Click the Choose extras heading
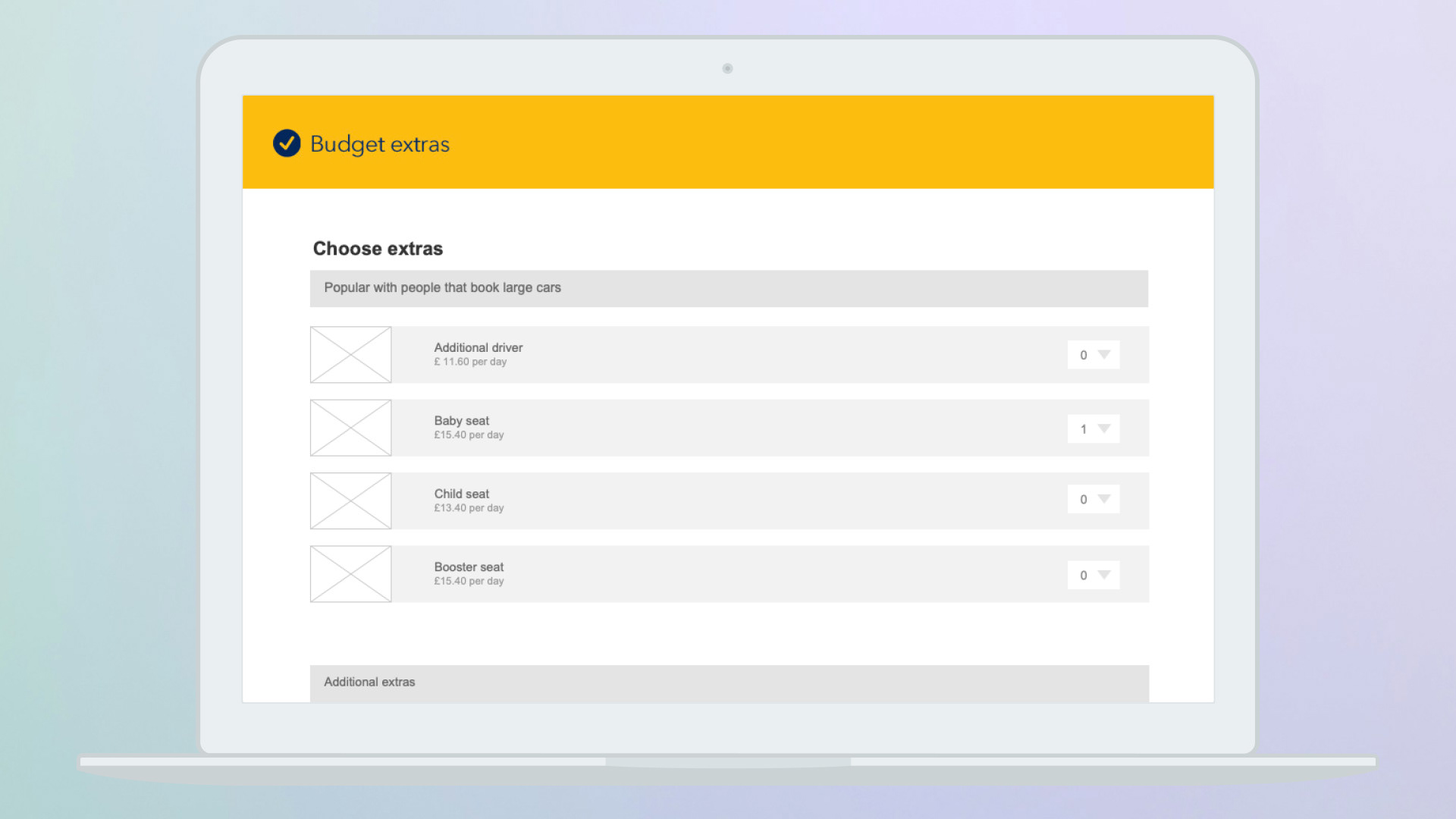This screenshot has width=1456, height=819. coord(378,249)
